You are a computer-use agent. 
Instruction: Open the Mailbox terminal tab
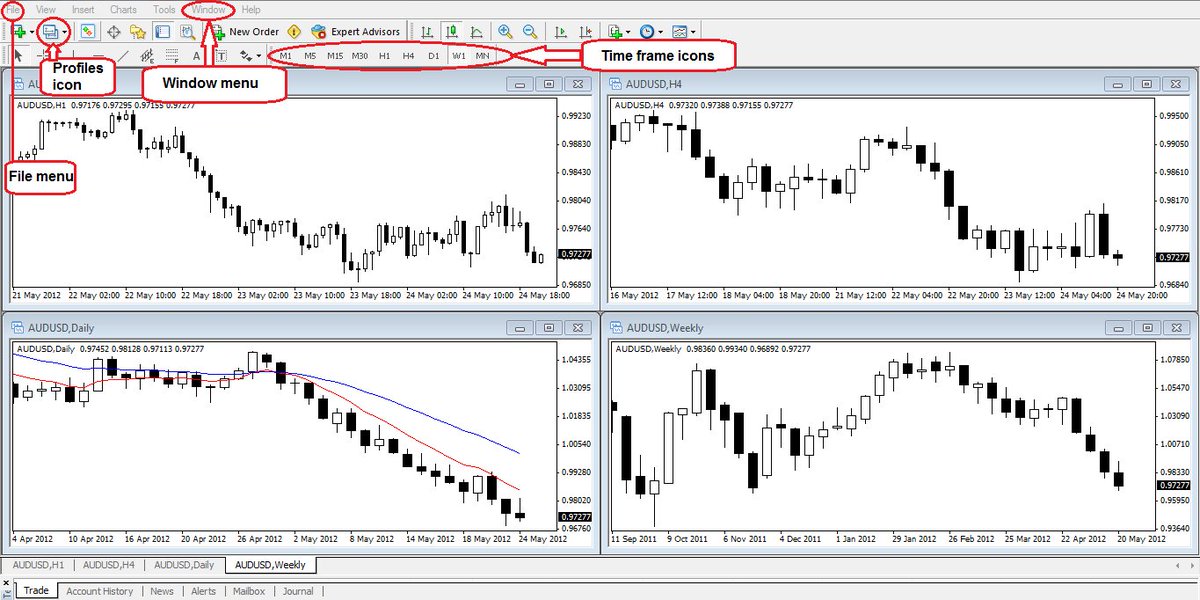pyautogui.click(x=249, y=591)
